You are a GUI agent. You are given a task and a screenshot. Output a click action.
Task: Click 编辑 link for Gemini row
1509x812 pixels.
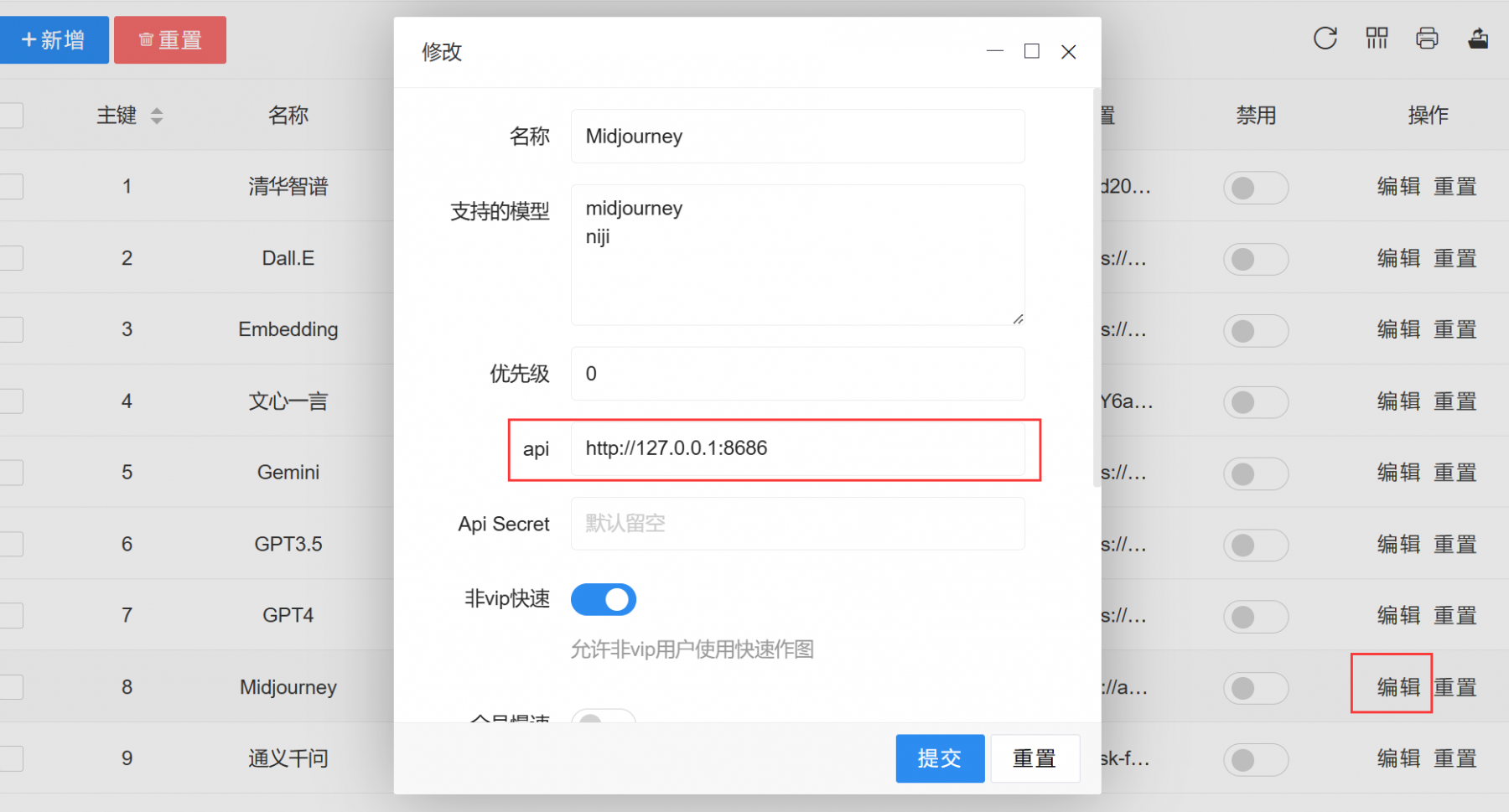point(1398,473)
